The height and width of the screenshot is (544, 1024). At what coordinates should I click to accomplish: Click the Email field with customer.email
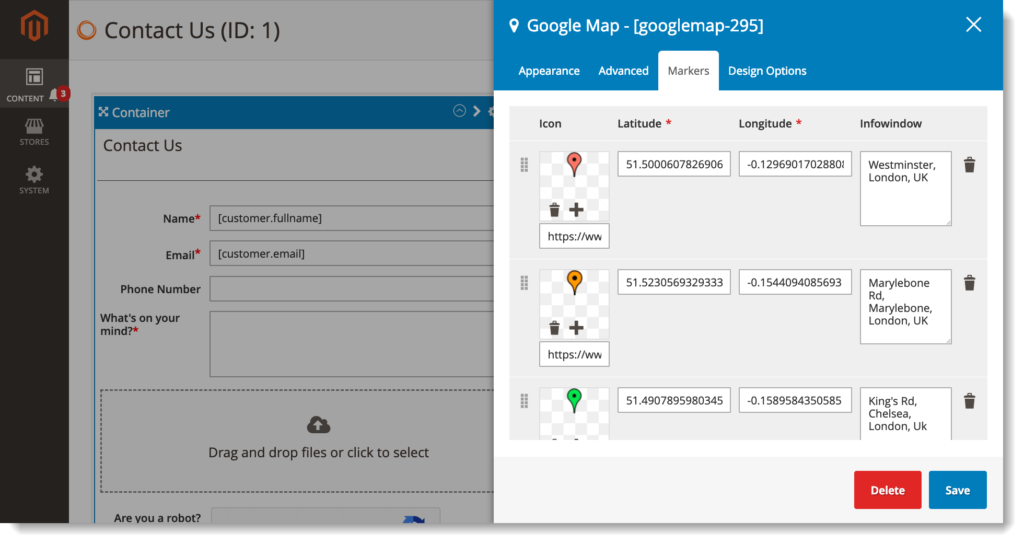[351, 253]
